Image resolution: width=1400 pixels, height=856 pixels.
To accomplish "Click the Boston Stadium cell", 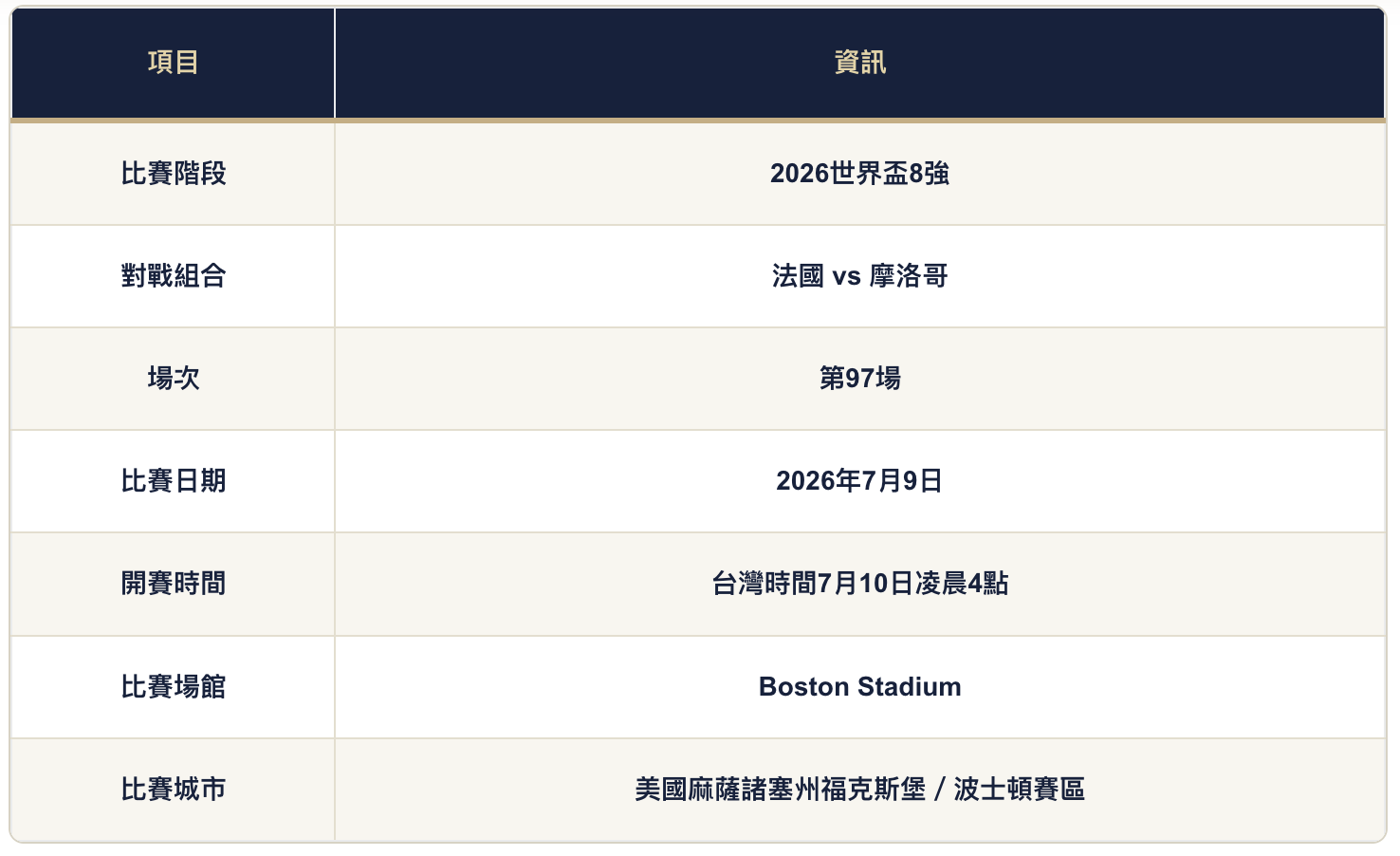I will 860,687.
